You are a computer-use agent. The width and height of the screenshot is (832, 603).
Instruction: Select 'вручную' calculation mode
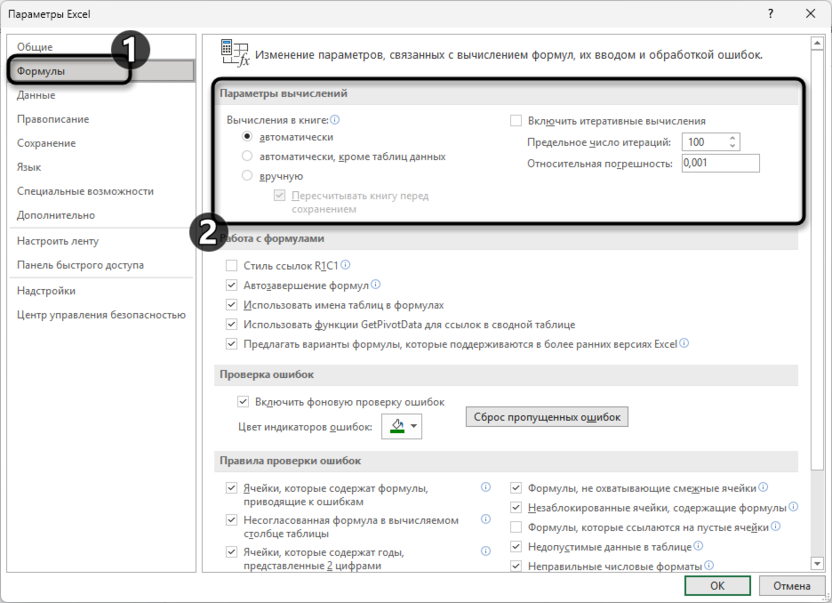point(247,176)
